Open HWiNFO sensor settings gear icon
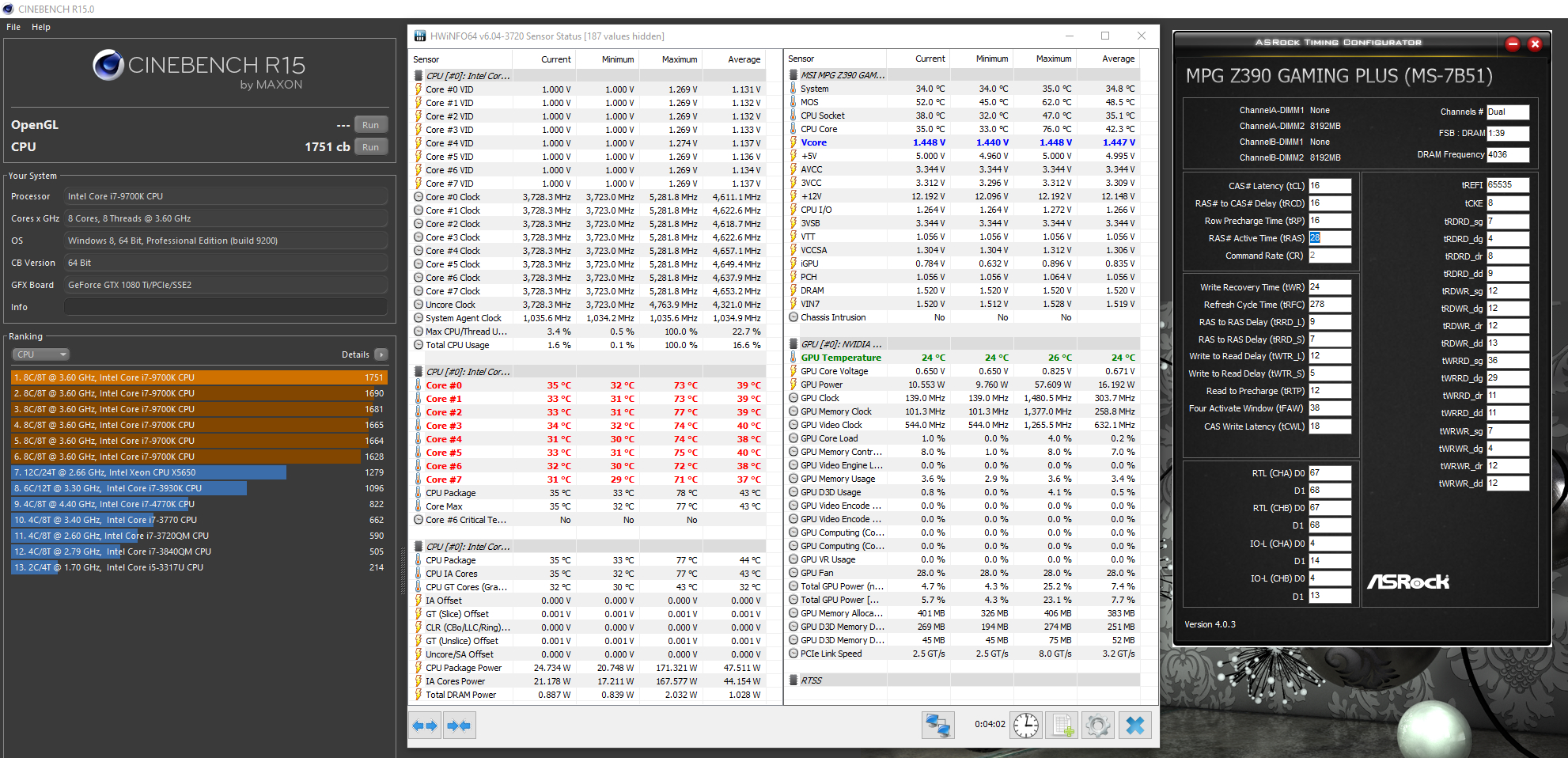This screenshot has width=1568, height=758. click(x=1098, y=726)
